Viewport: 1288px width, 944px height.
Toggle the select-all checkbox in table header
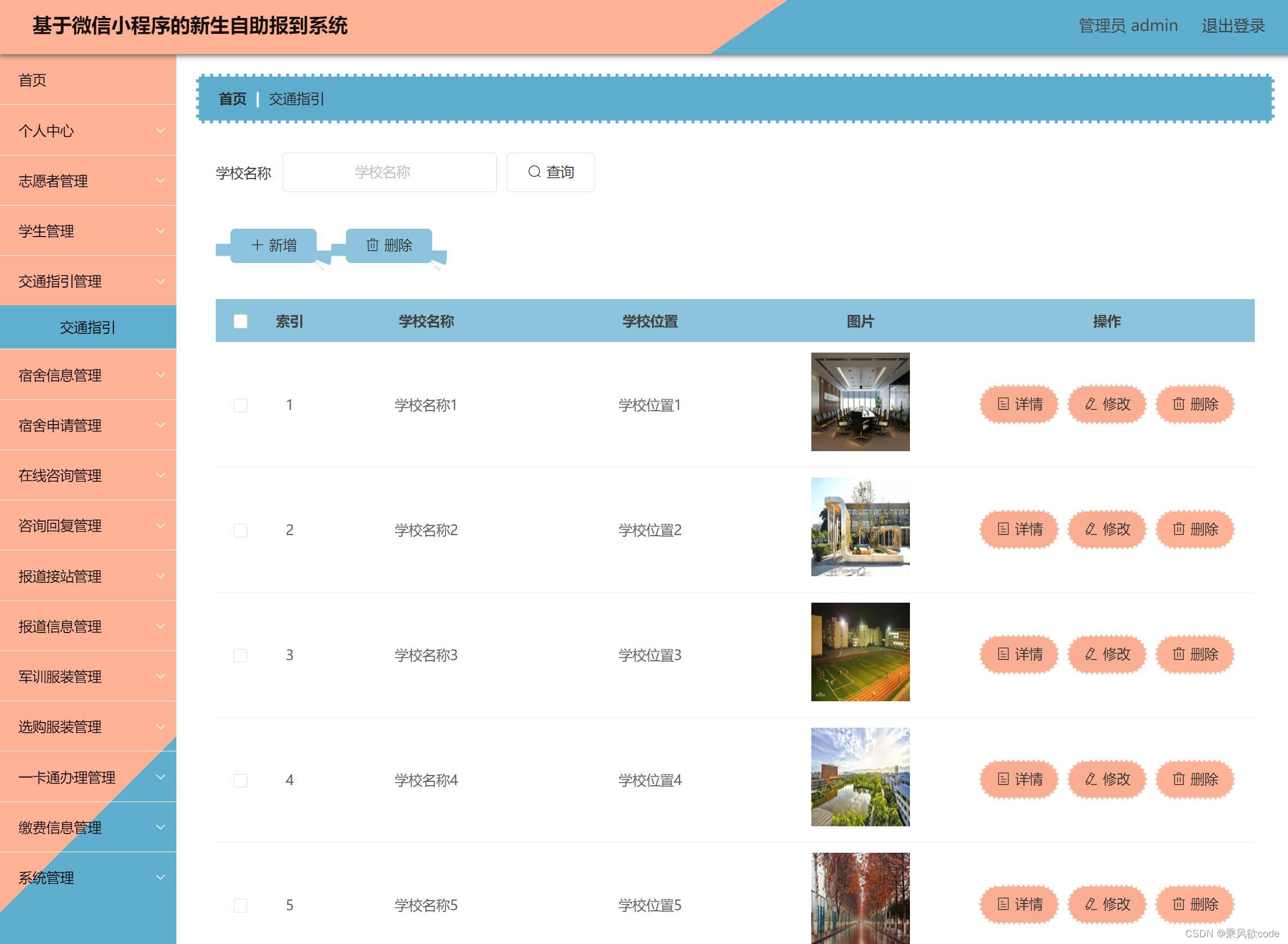coord(241,321)
